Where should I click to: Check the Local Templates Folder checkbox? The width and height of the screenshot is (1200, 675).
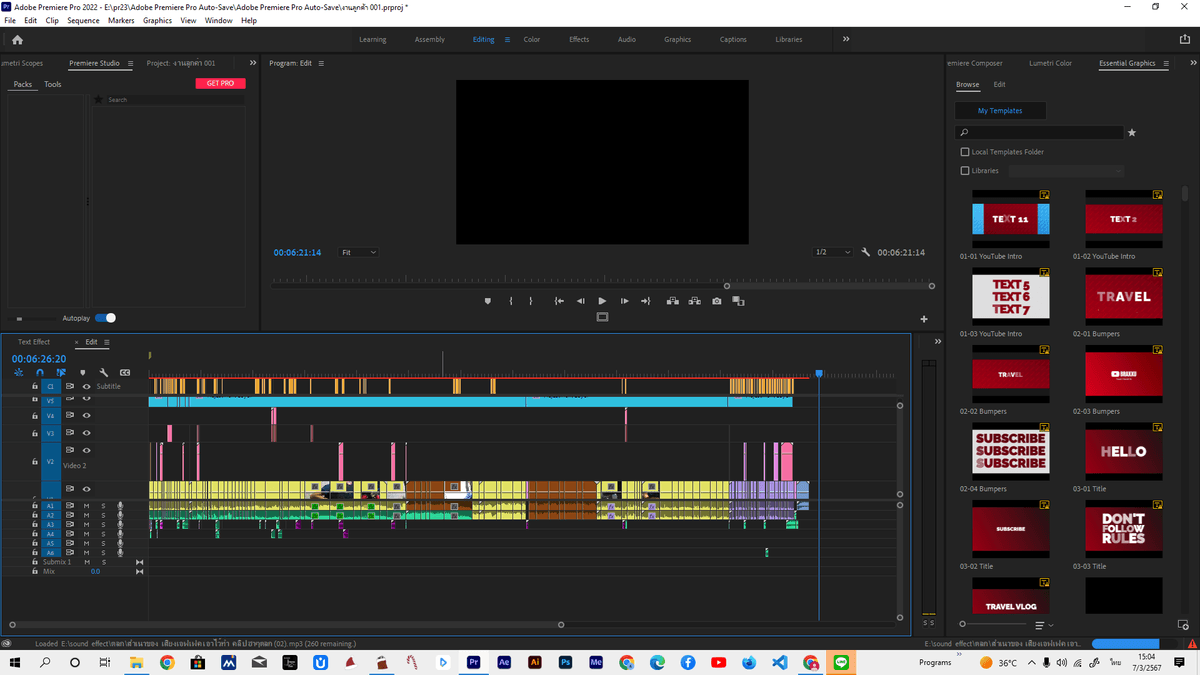coord(965,152)
